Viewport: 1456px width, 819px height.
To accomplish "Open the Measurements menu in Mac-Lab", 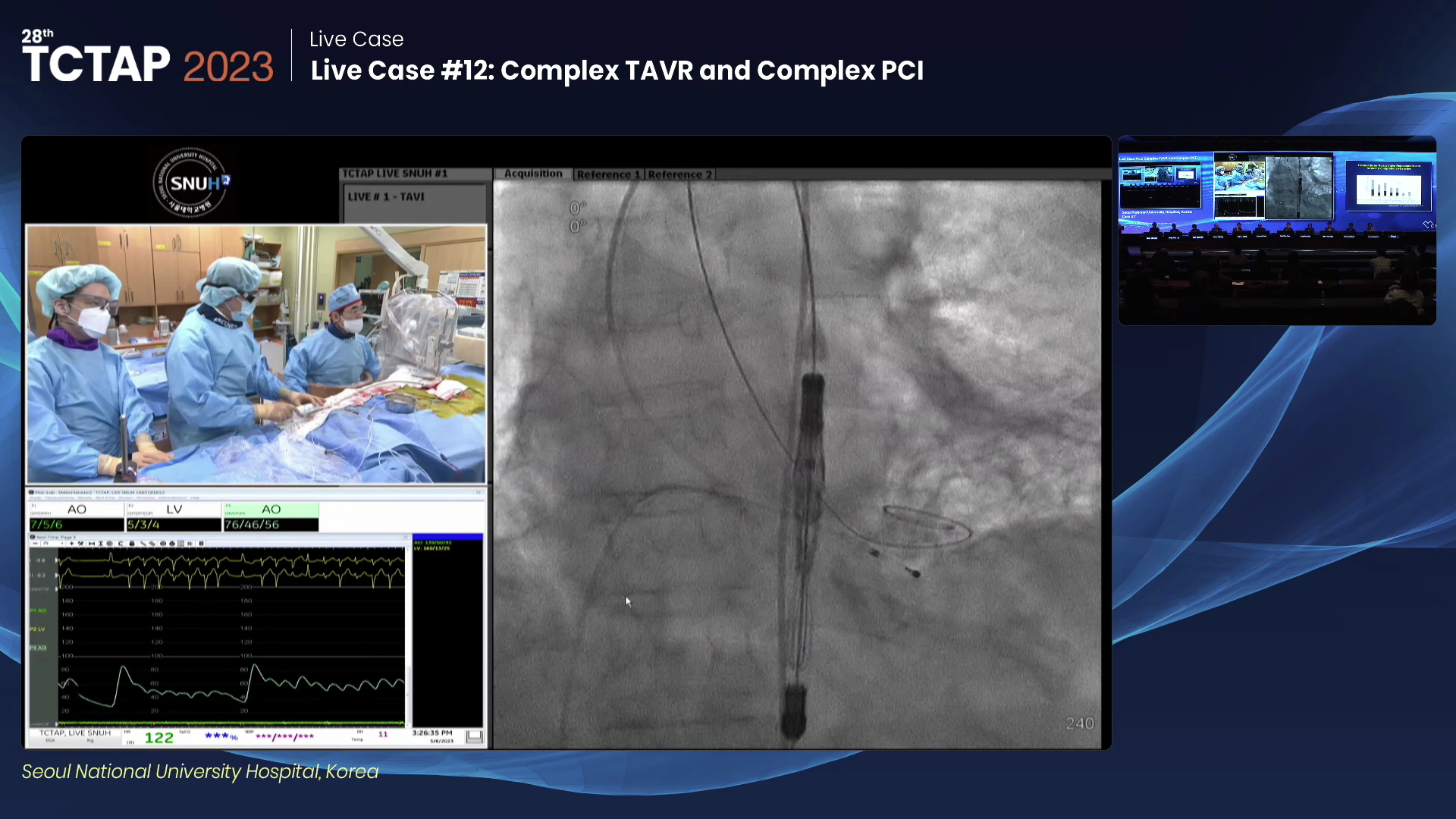I will tap(59, 497).
